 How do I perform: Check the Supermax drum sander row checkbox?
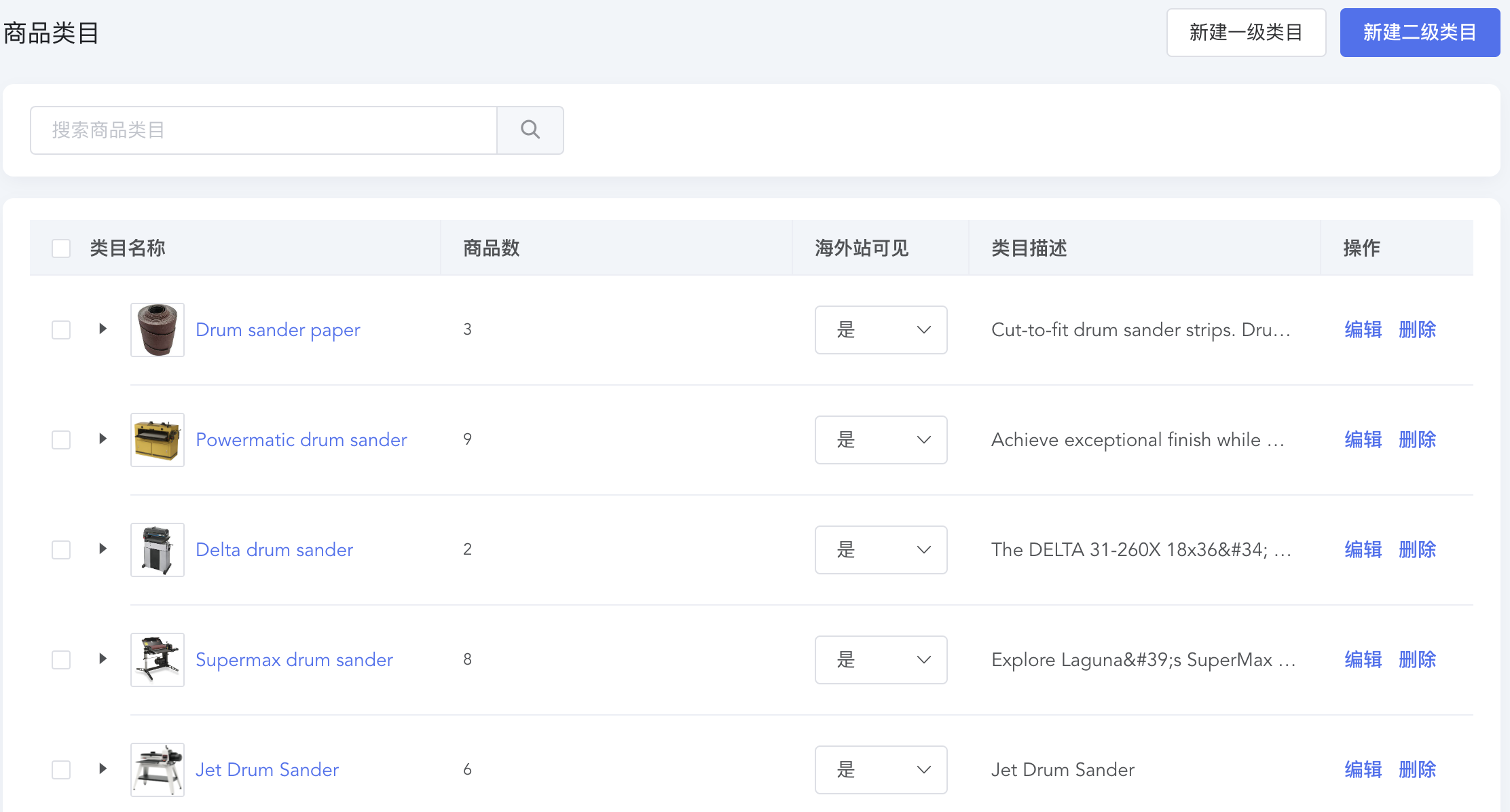pos(61,660)
